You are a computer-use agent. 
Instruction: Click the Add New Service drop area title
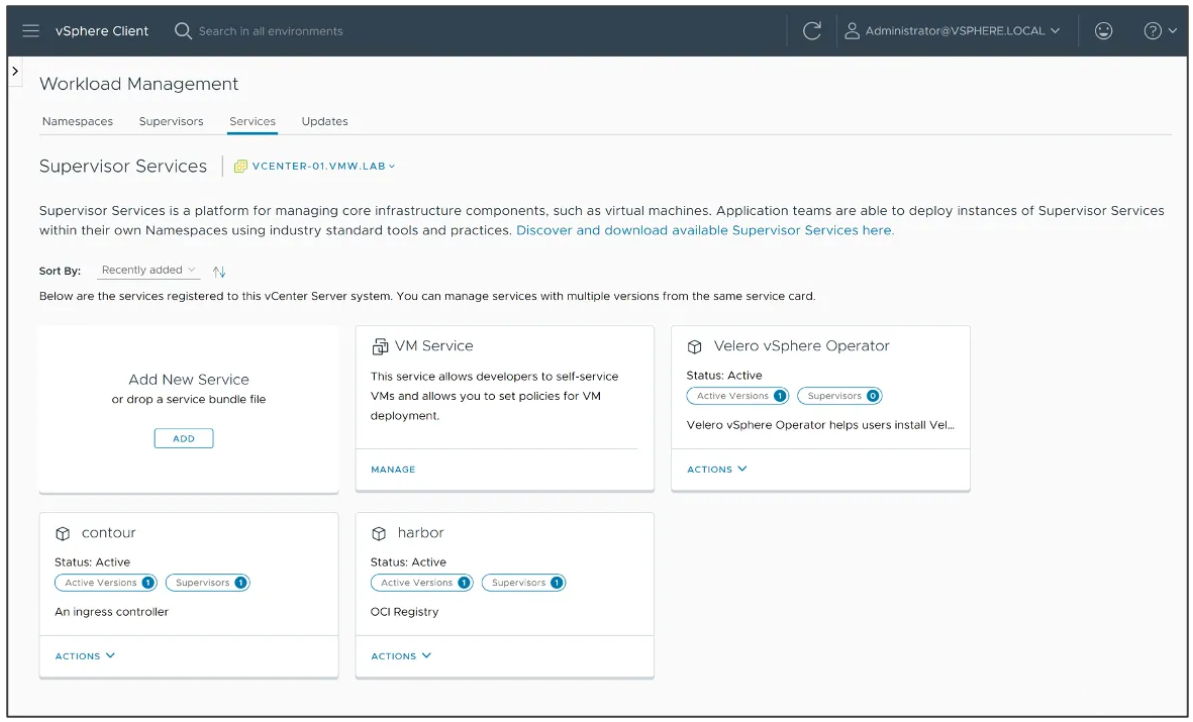coord(189,379)
